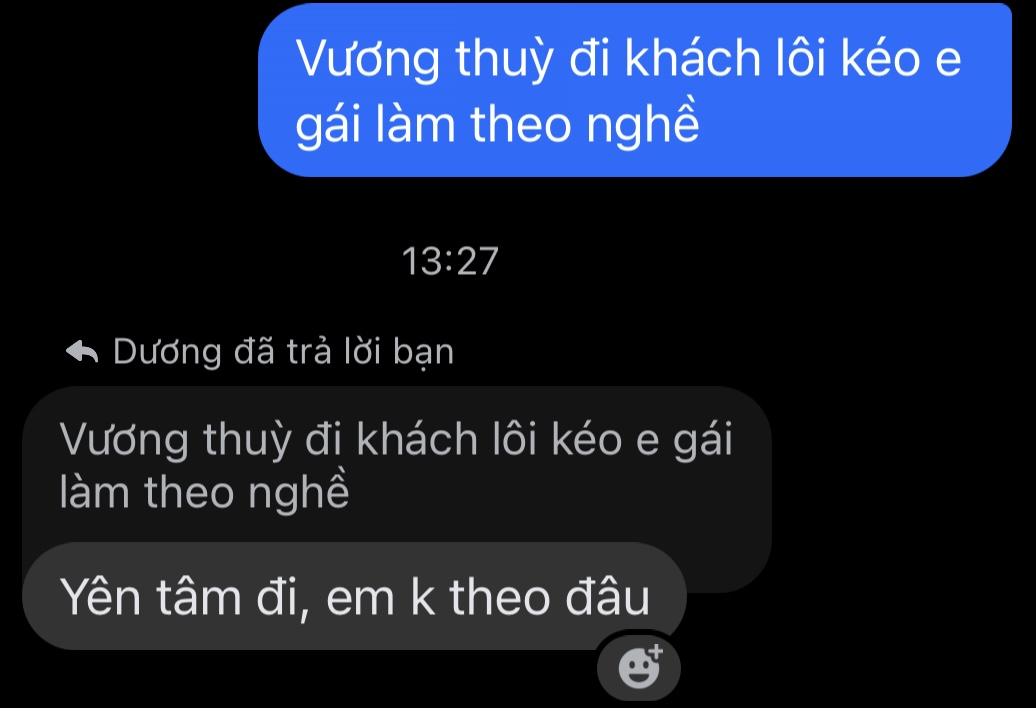Screen dimensions: 1036x708
Task: Jump to original via quoted gray message
Action: point(396,466)
